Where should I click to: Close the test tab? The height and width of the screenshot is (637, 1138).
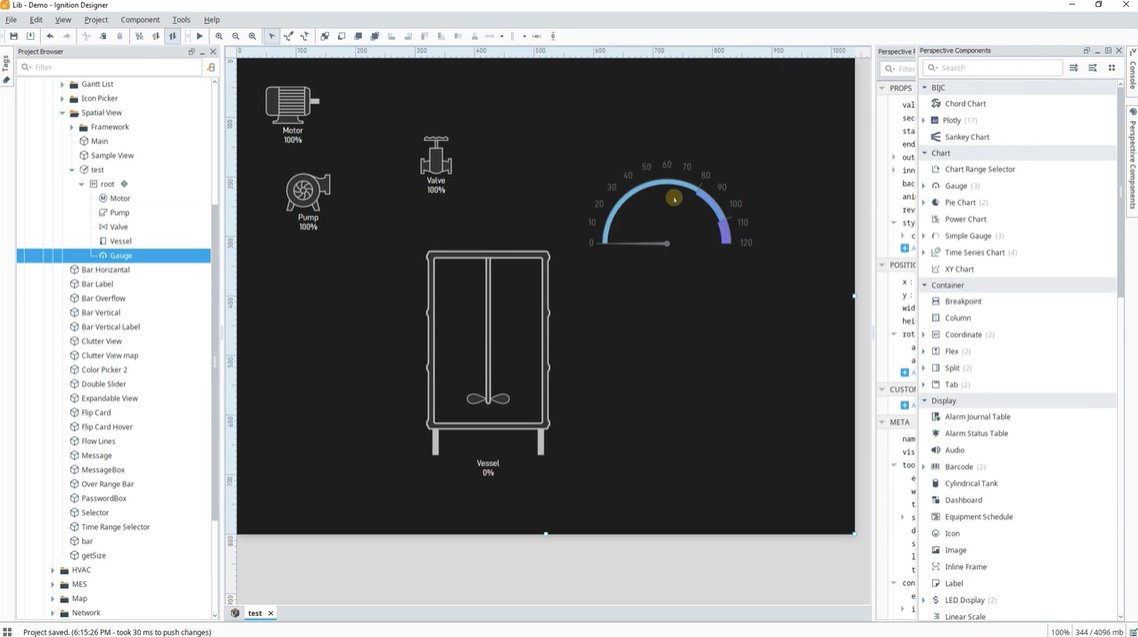pyautogui.click(x=271, y=613)
